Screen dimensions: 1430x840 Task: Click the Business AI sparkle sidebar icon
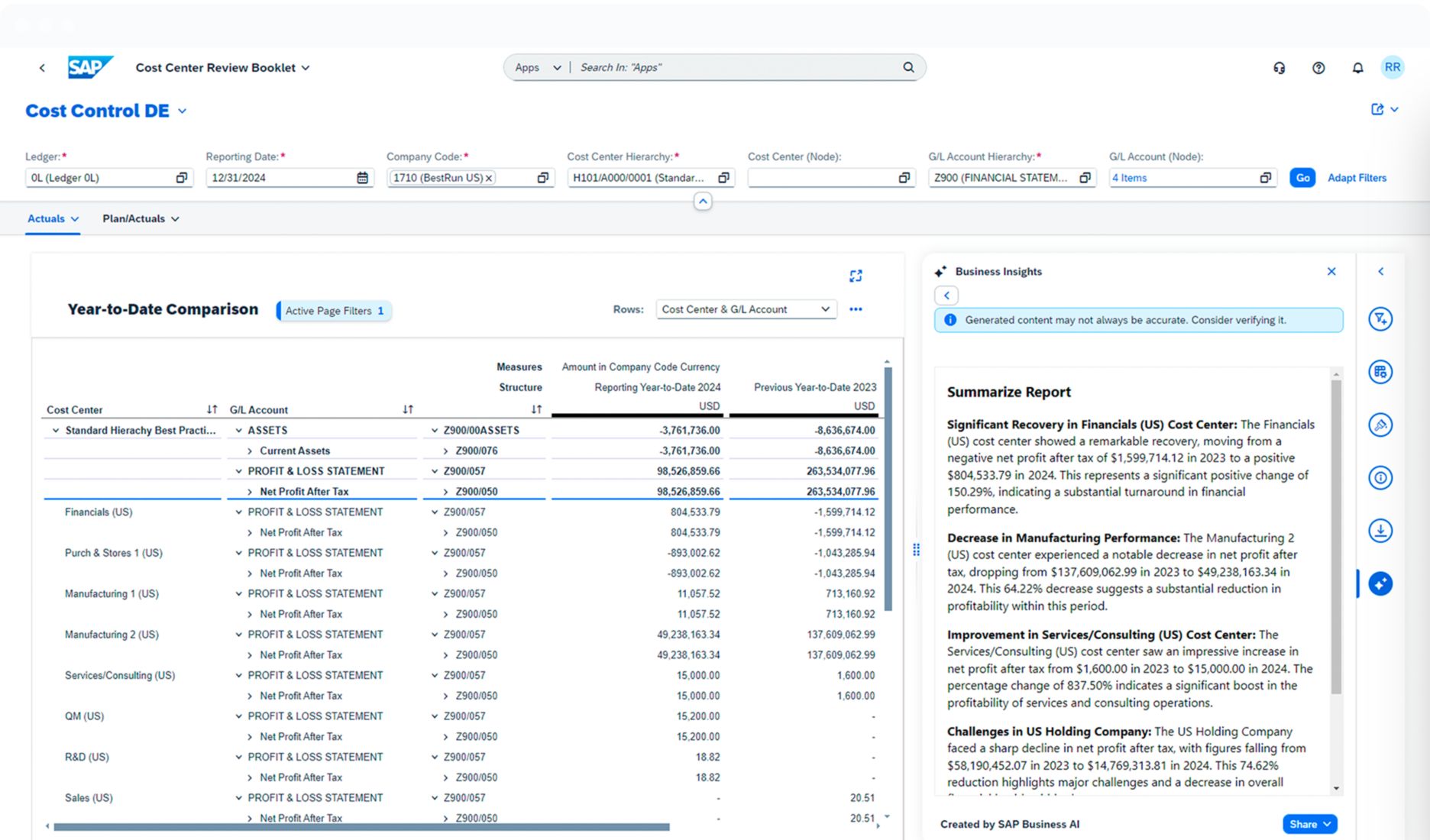(1380, 584)
